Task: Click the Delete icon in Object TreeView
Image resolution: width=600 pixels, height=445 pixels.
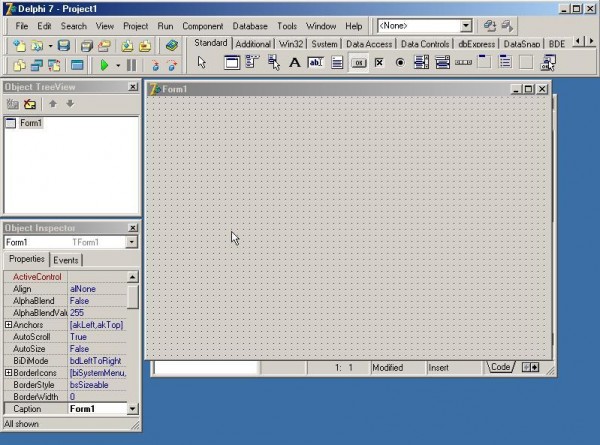Action: coord(30,104)
